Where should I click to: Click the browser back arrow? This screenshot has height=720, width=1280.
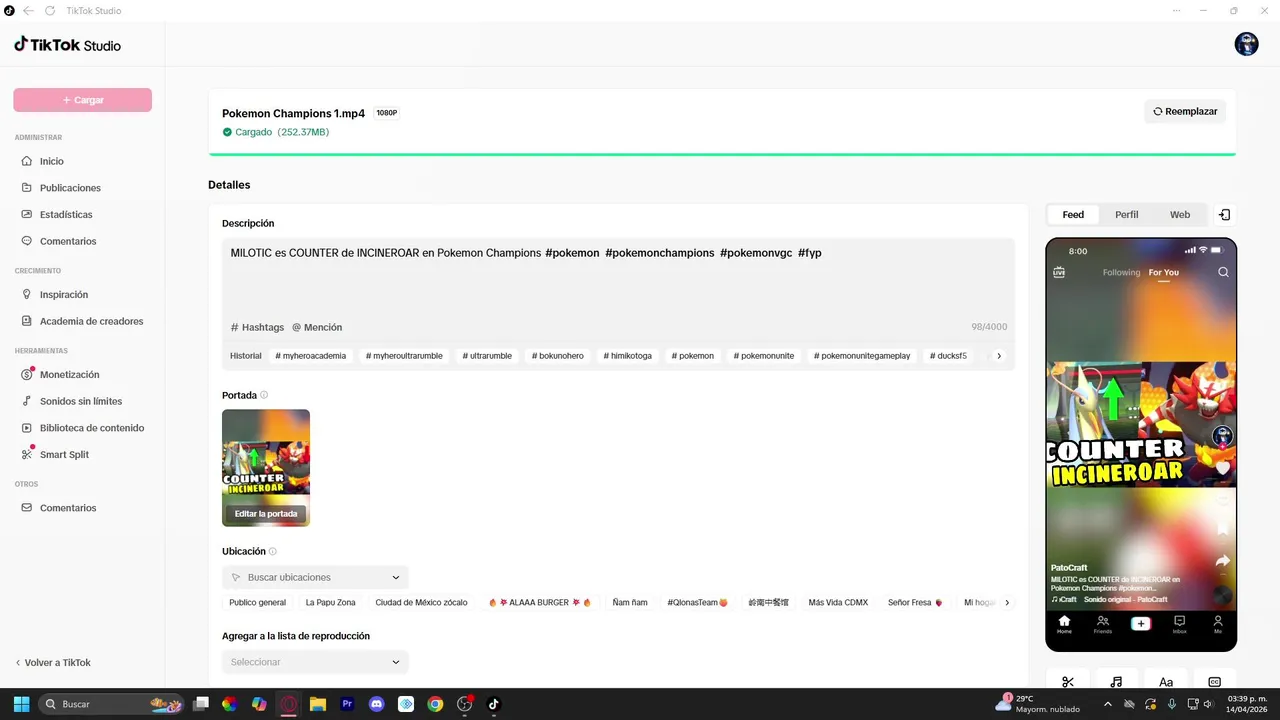[x=28, y=10]
